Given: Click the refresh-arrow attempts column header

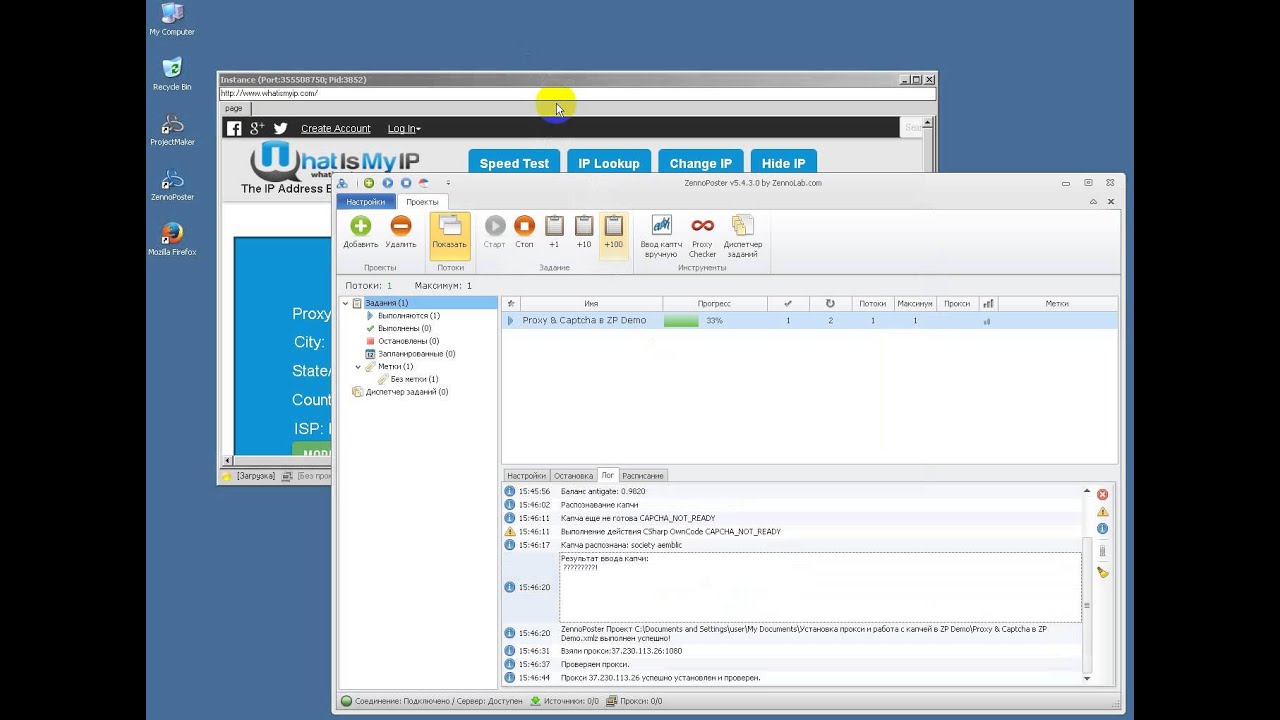Looking at the screenshot, I should pyautogui.click(x=830, y=304).
